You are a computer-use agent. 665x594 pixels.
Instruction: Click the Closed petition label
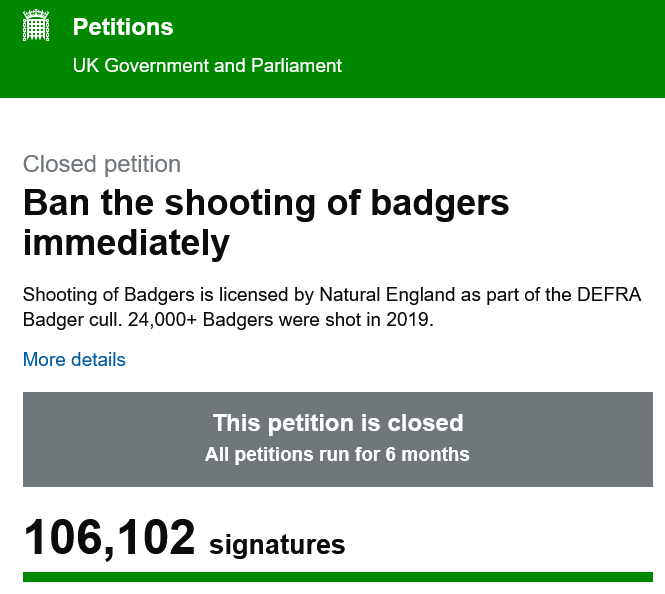[102, 164]
